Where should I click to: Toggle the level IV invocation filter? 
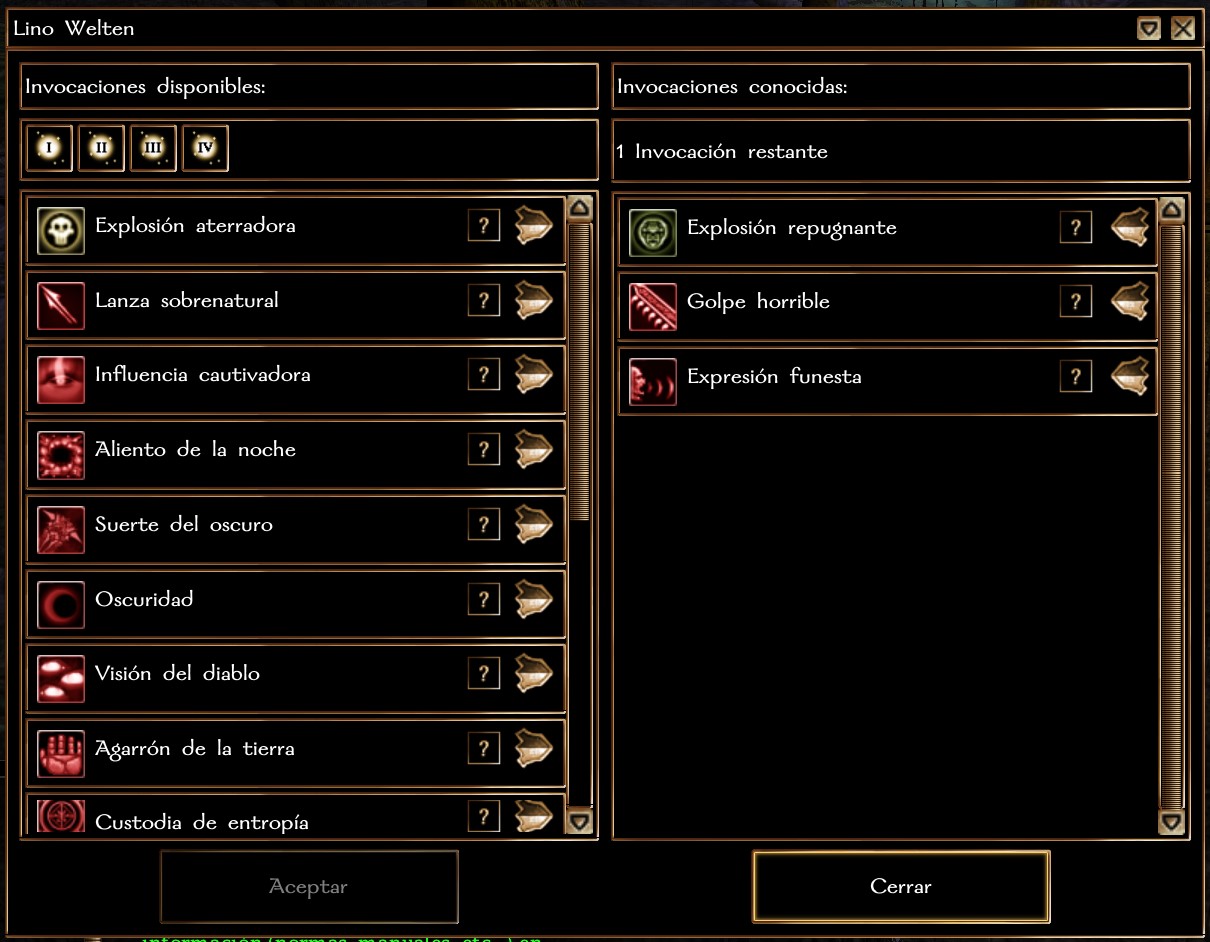point(205,149)
